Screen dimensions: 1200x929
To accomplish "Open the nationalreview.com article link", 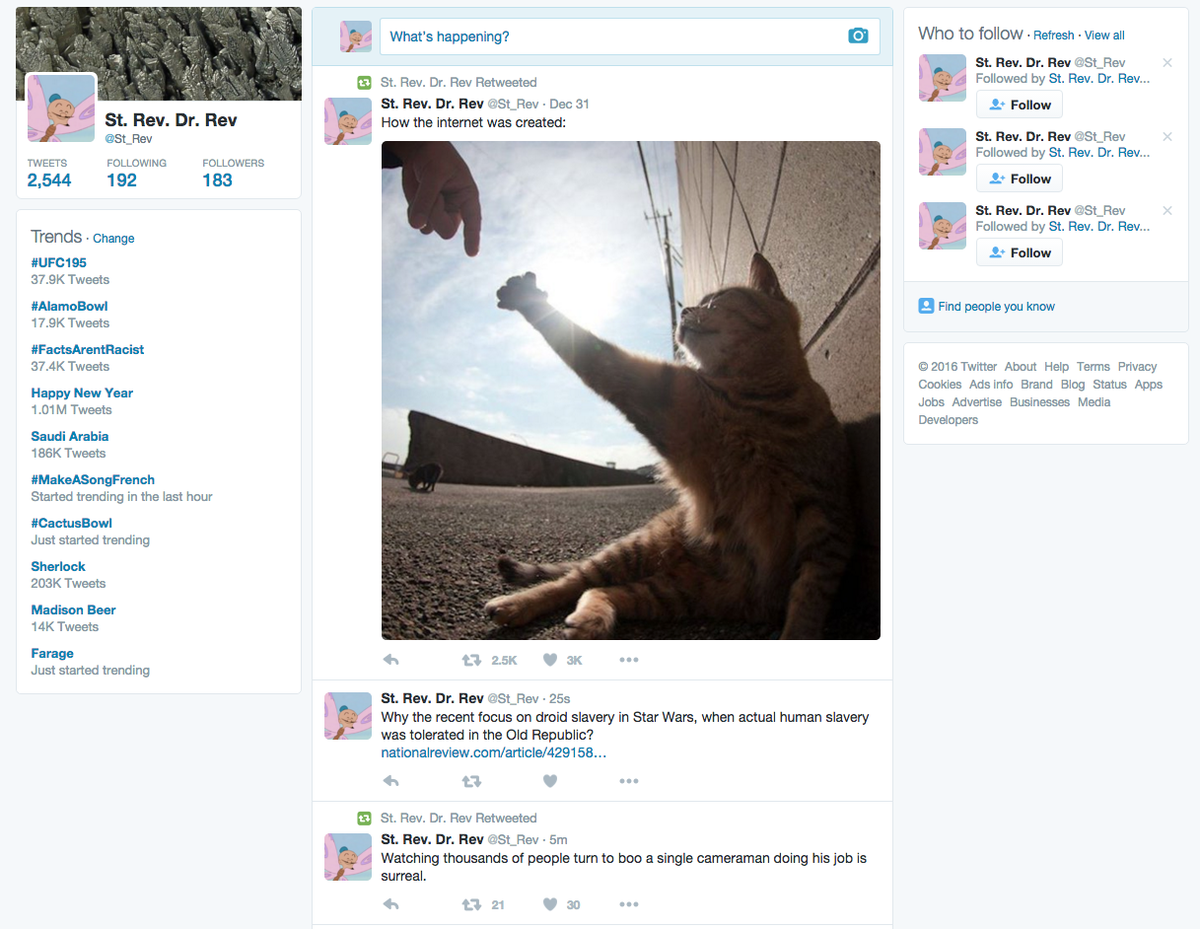I will click(493, 752).
